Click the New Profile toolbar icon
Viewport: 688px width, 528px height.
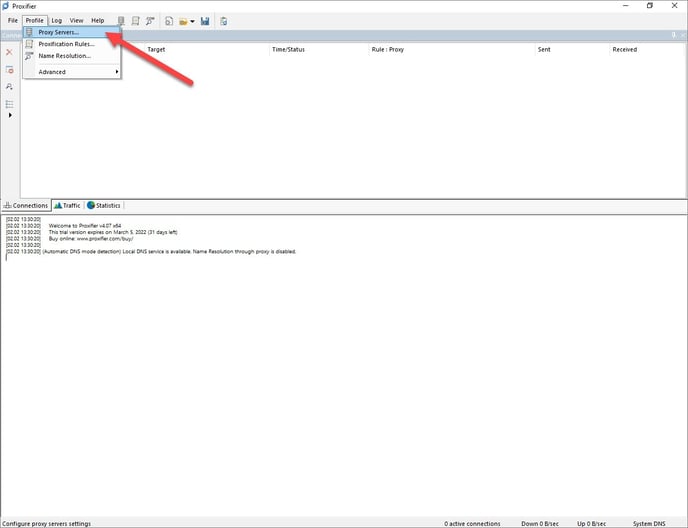pyautogui.click(x=169, y=21)
